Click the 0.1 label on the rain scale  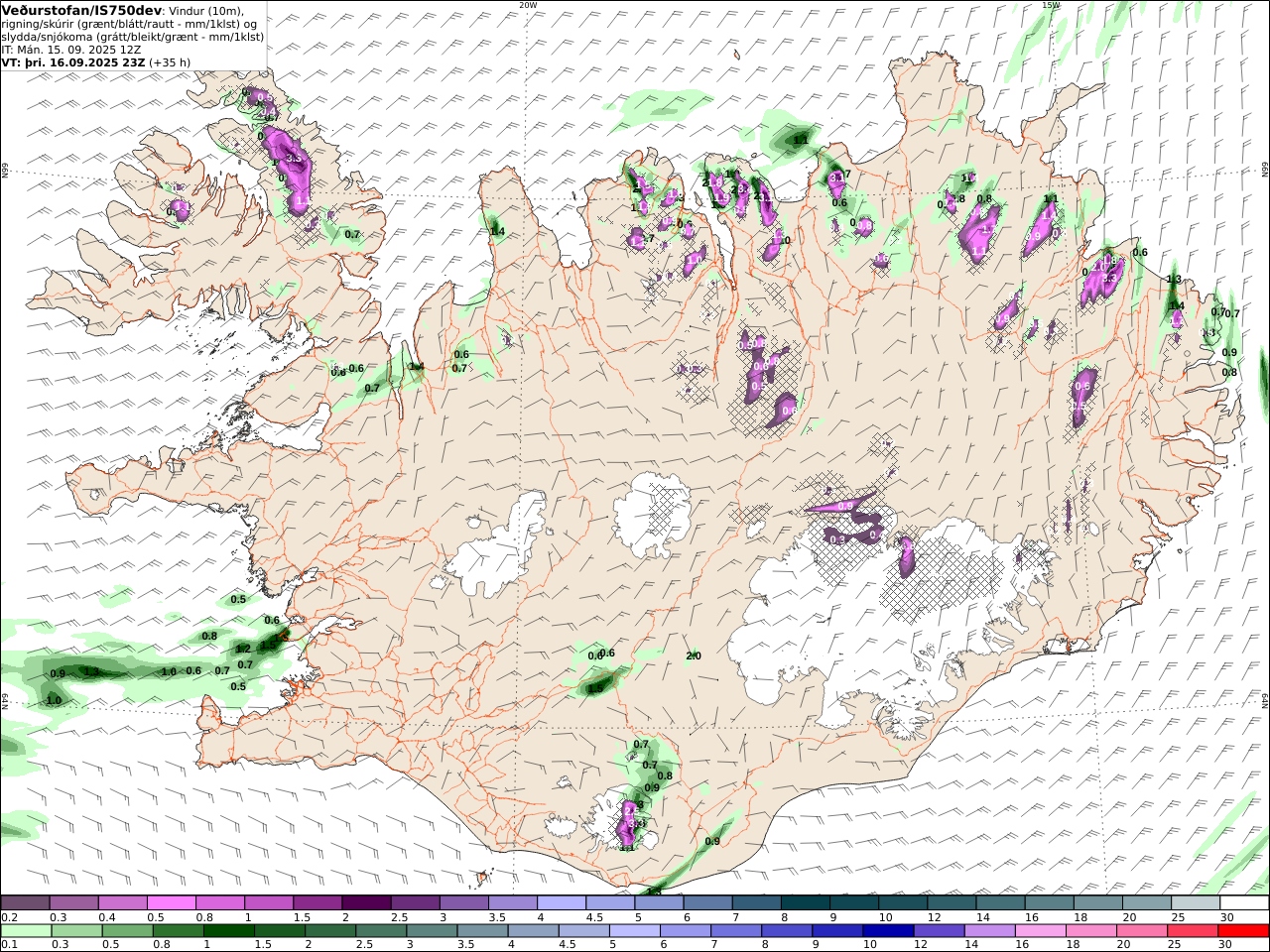click(x=8, y=944)
